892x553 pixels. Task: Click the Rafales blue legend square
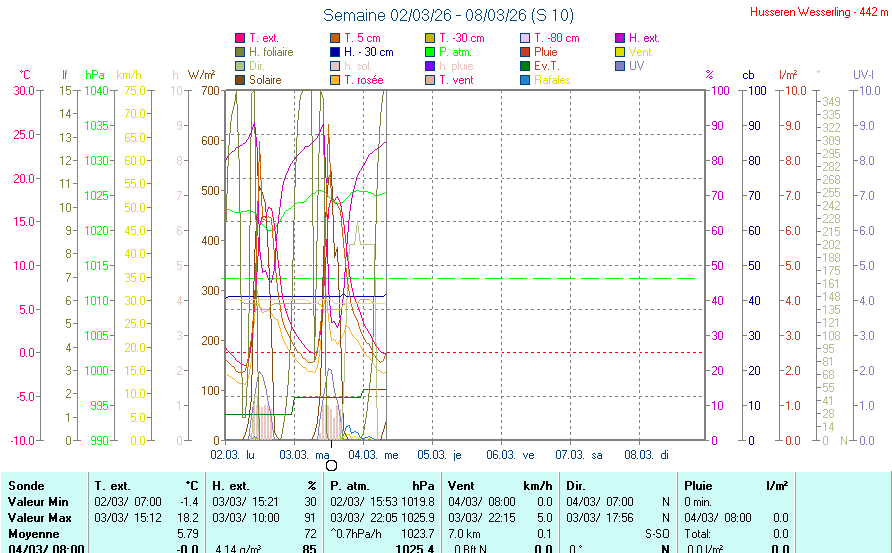point(525,80)
